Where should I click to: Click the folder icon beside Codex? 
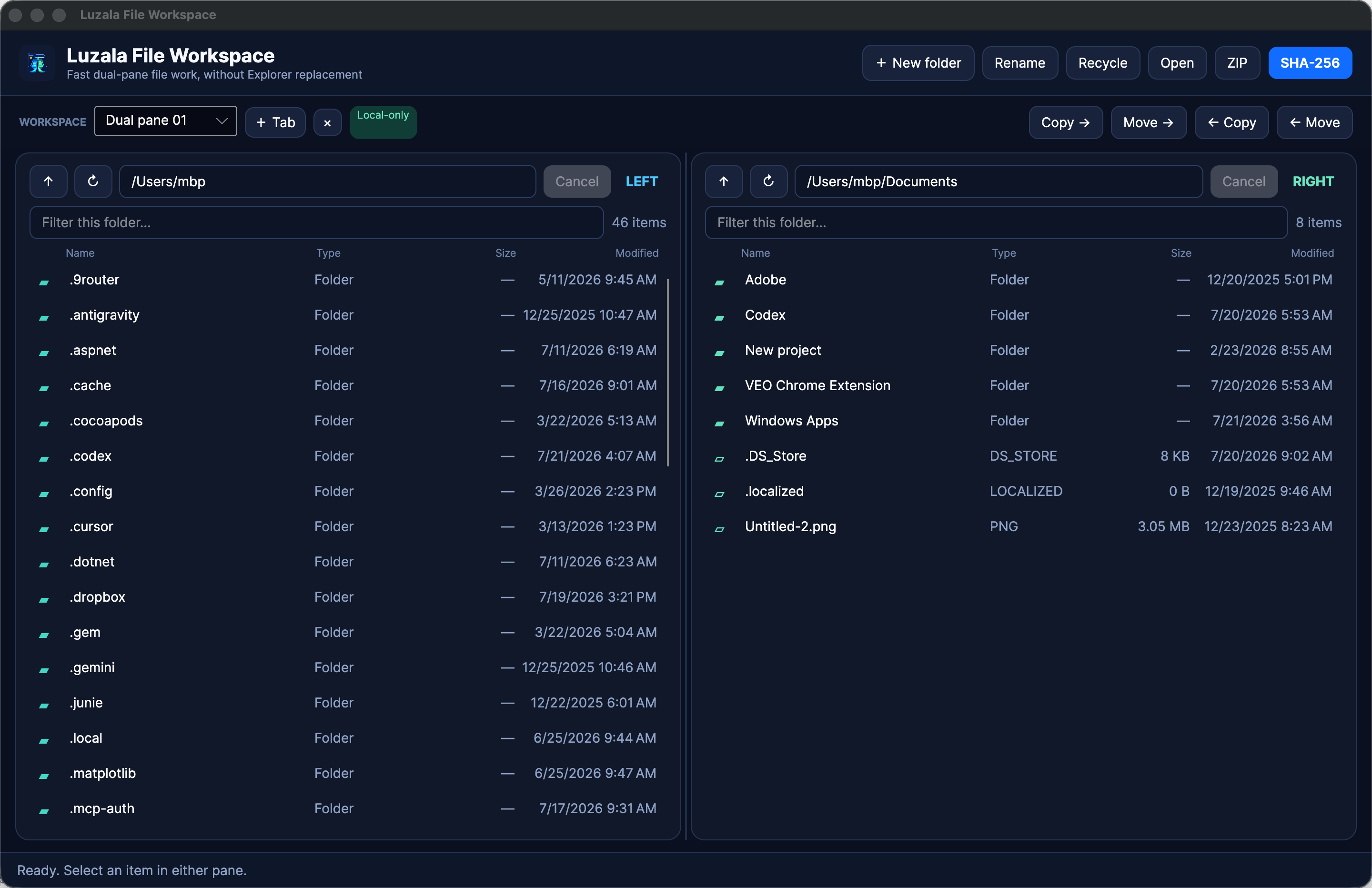click(x=719, y=317)
